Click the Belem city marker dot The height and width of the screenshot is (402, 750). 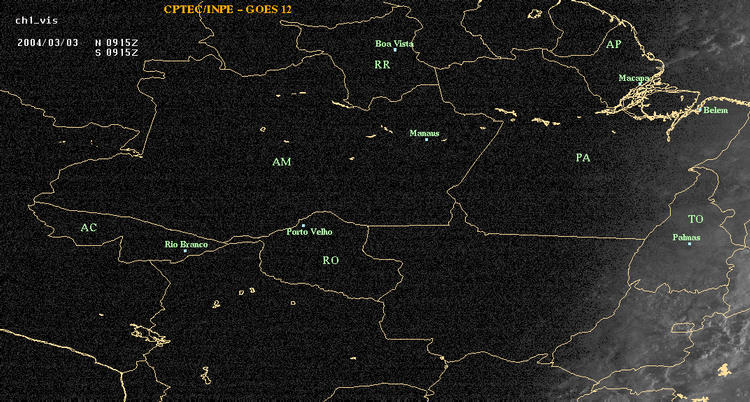click(700, 110)
